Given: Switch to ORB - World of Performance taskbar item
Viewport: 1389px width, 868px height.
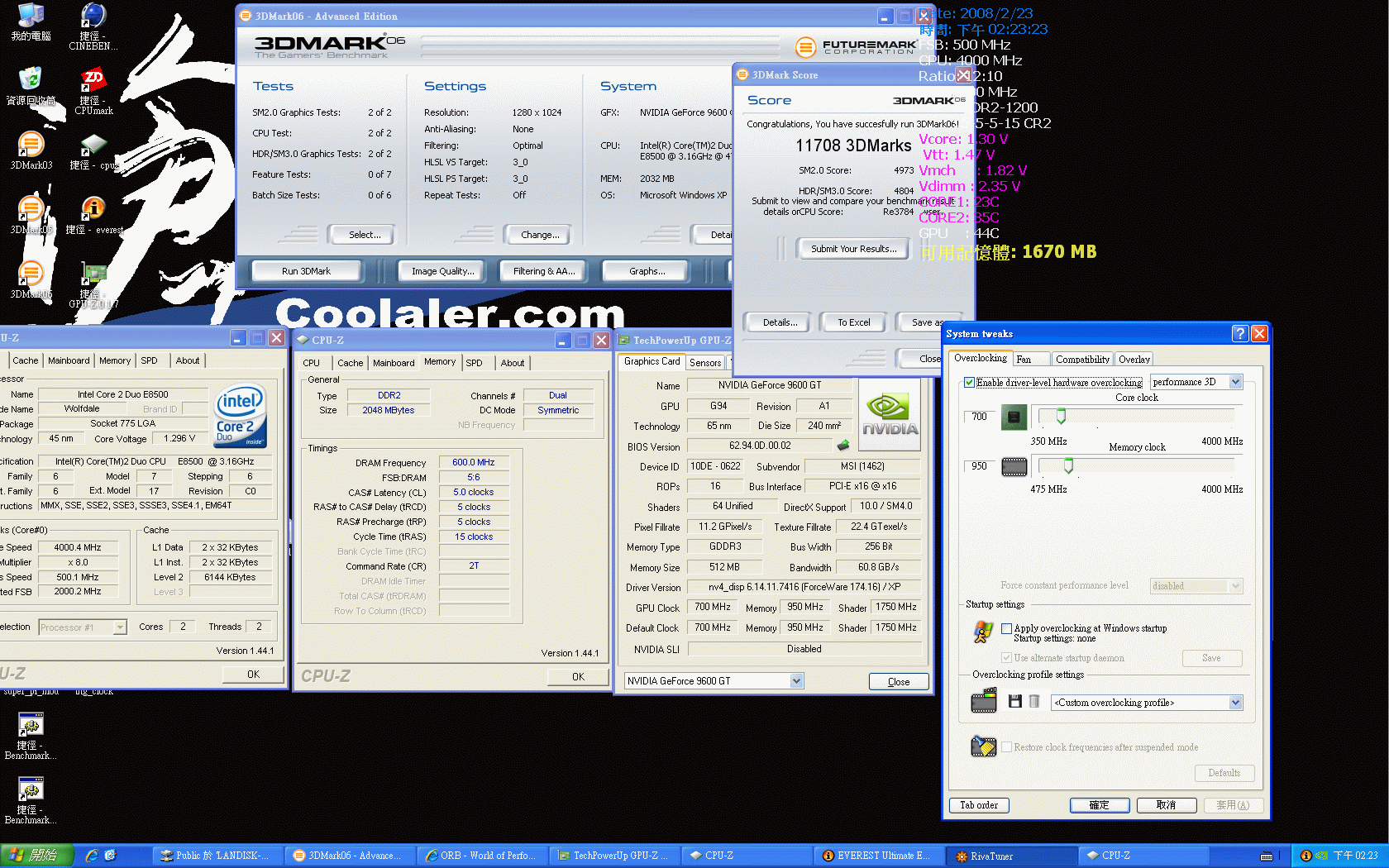Looking at the screenshot, I should (x=481, y=856).
